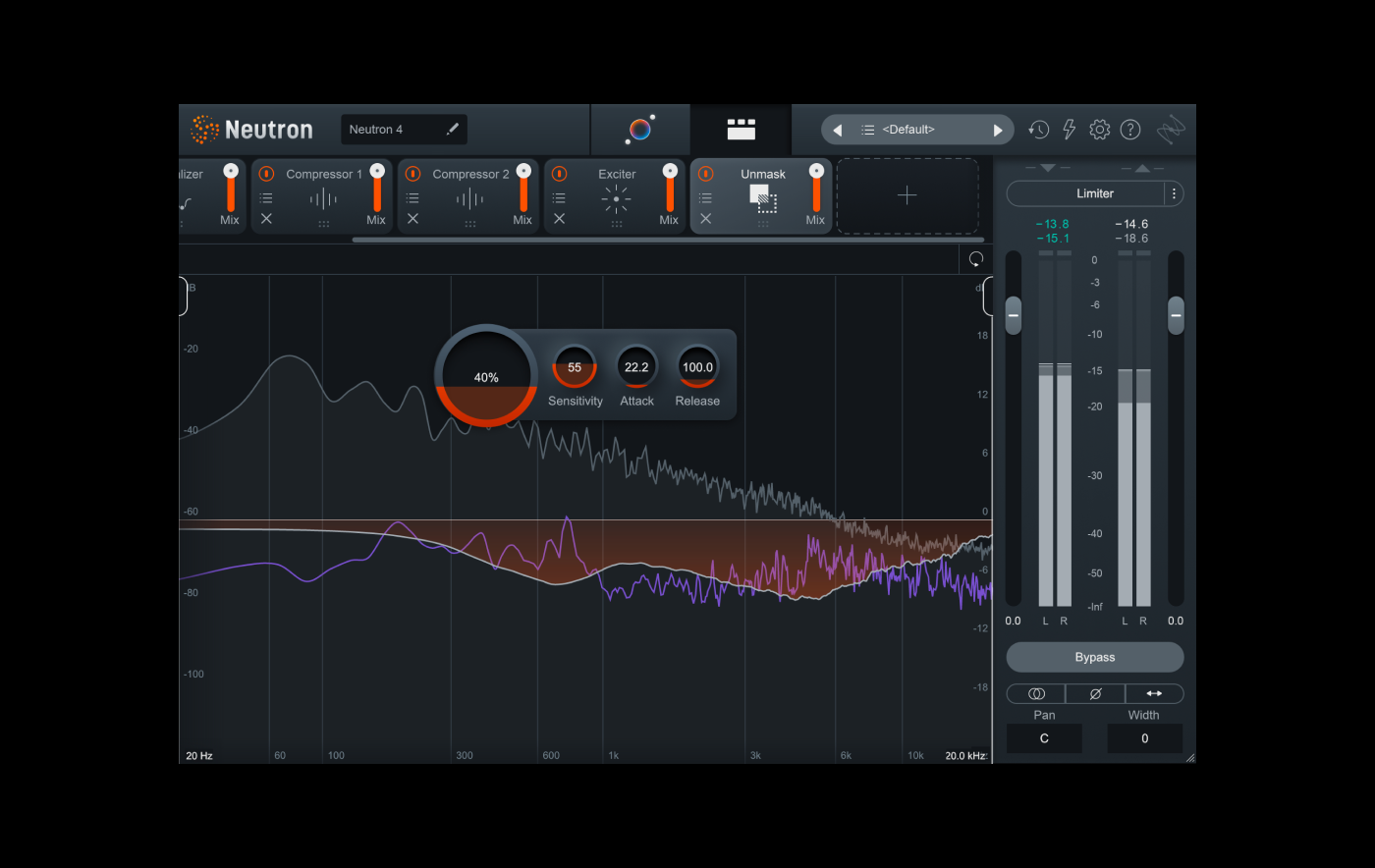Reset the Unmask module with circular arrow
1375x868 pixels.
(976, 259)
